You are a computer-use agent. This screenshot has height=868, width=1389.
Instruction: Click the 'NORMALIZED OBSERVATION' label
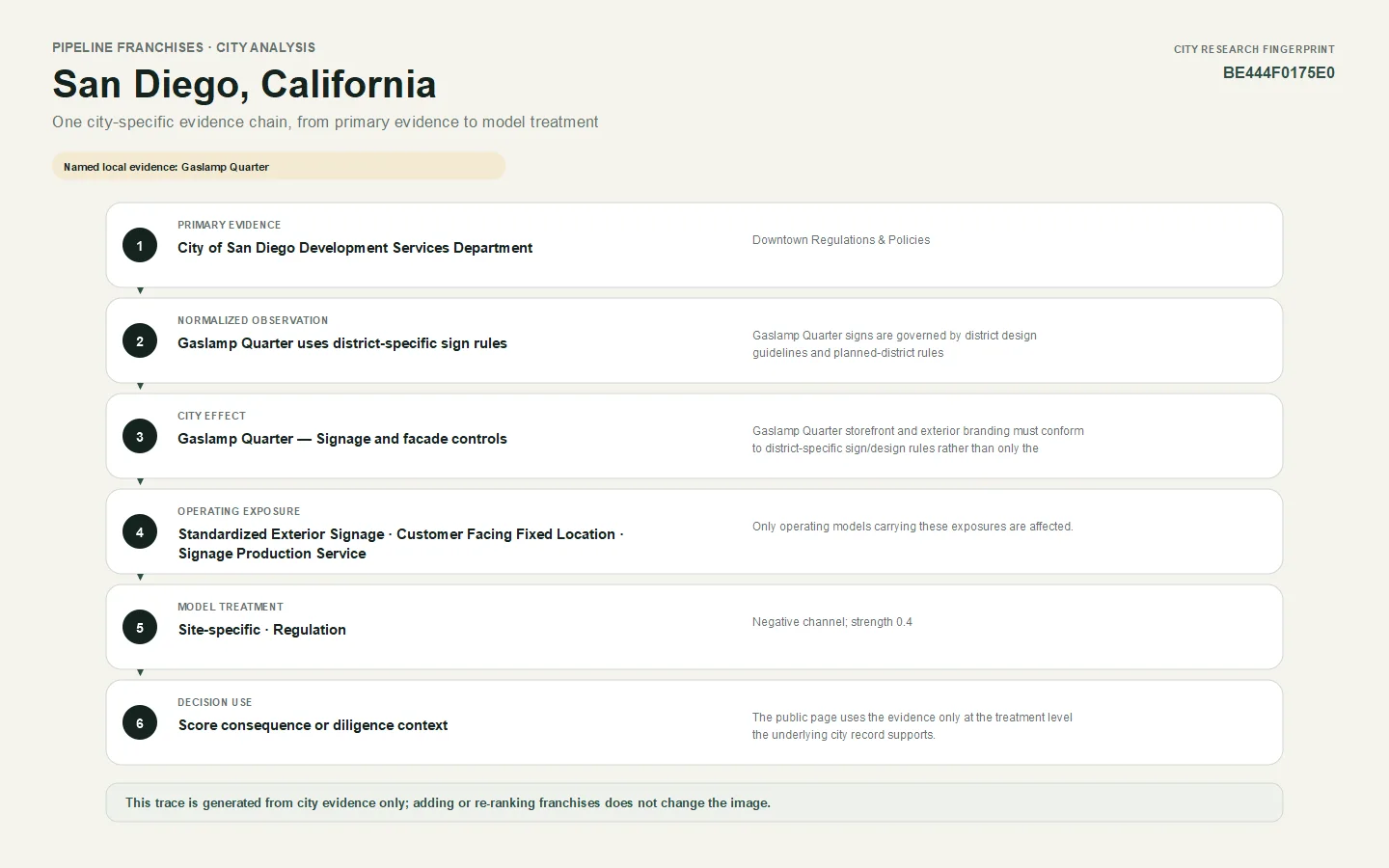point(253,320)
